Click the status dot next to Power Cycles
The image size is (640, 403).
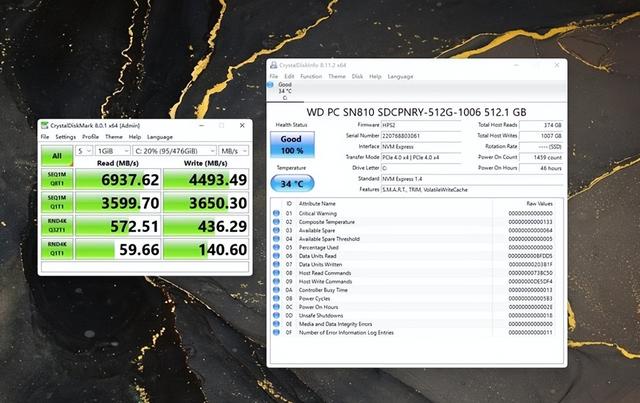click(275, 298)
